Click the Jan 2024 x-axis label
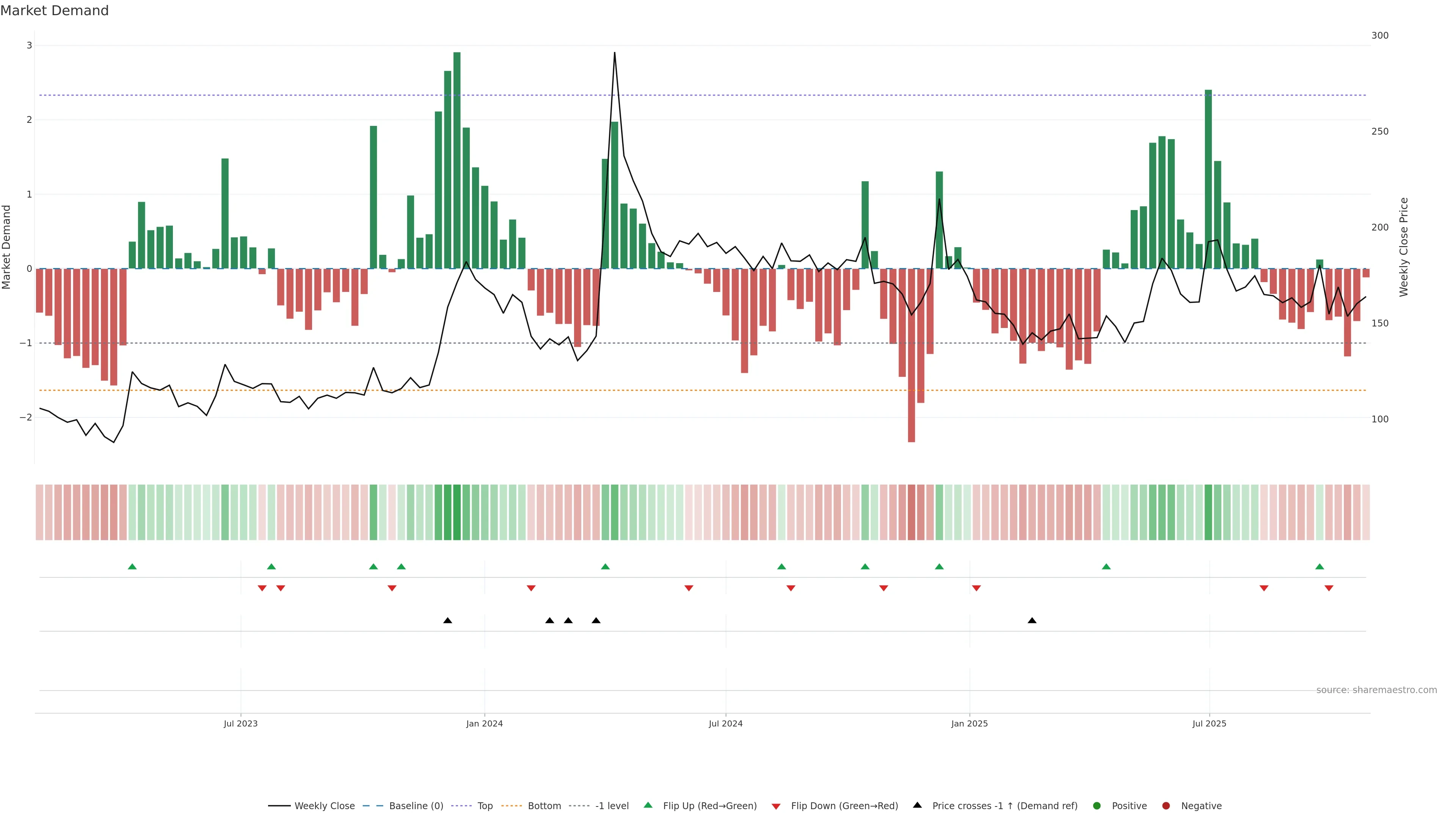The image size is (1456, 819). pos(484,723)
